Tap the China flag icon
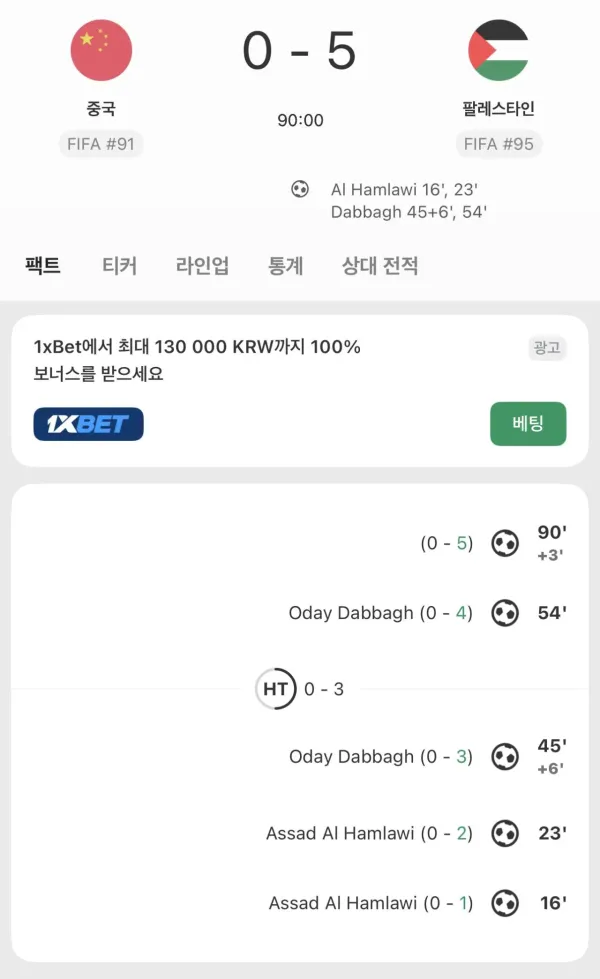This screenshot has height=979, width=600. coord(101,50)
